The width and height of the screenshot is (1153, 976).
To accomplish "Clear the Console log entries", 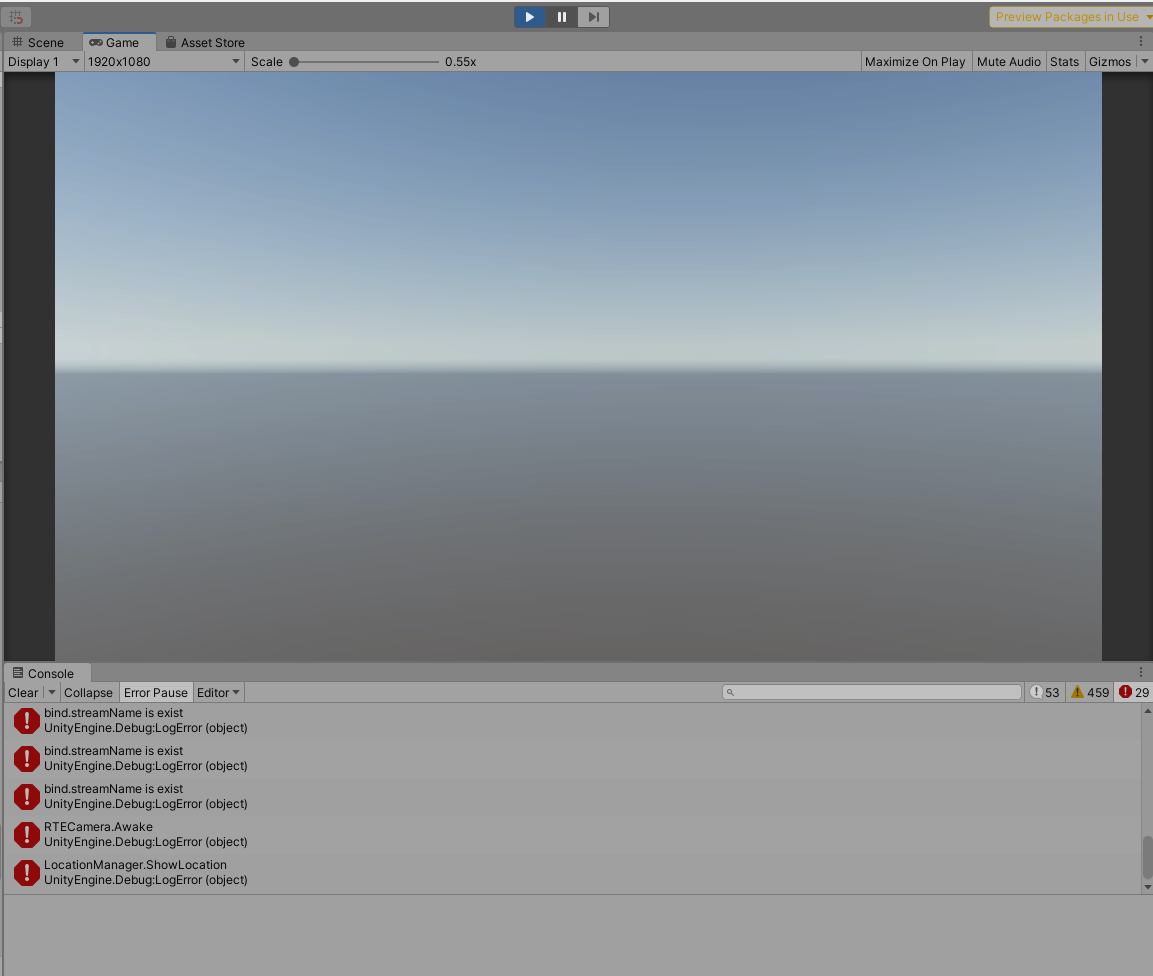I will pos(21,691).
